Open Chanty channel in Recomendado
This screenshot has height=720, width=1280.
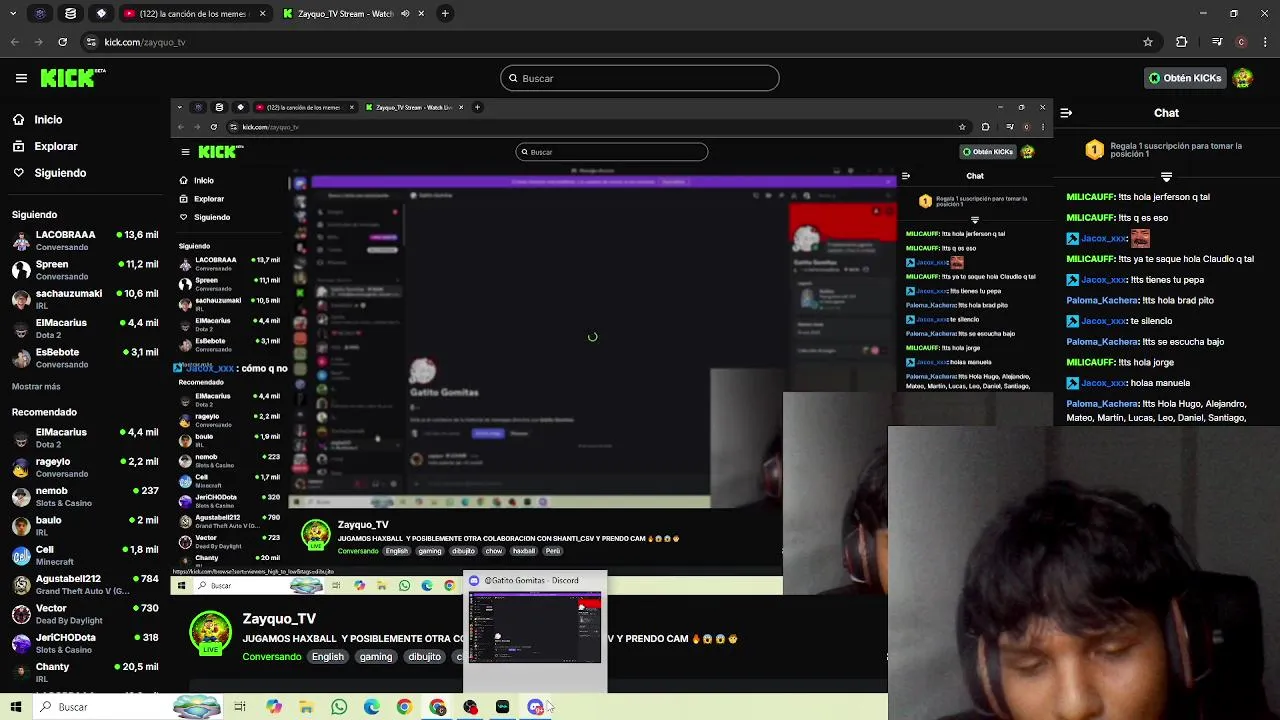[x=84, y=672]
